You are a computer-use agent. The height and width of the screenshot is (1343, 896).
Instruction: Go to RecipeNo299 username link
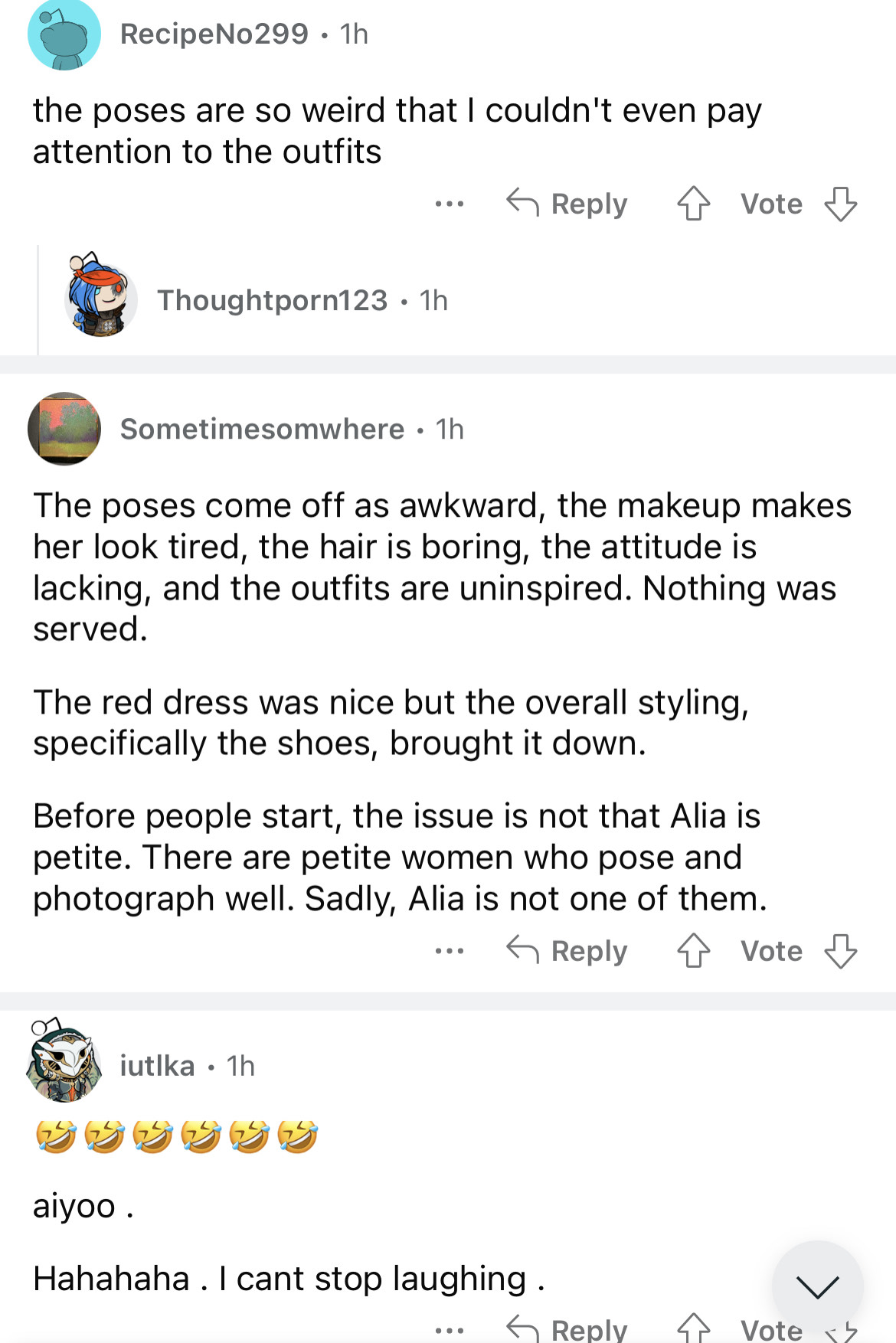(214, 34)
